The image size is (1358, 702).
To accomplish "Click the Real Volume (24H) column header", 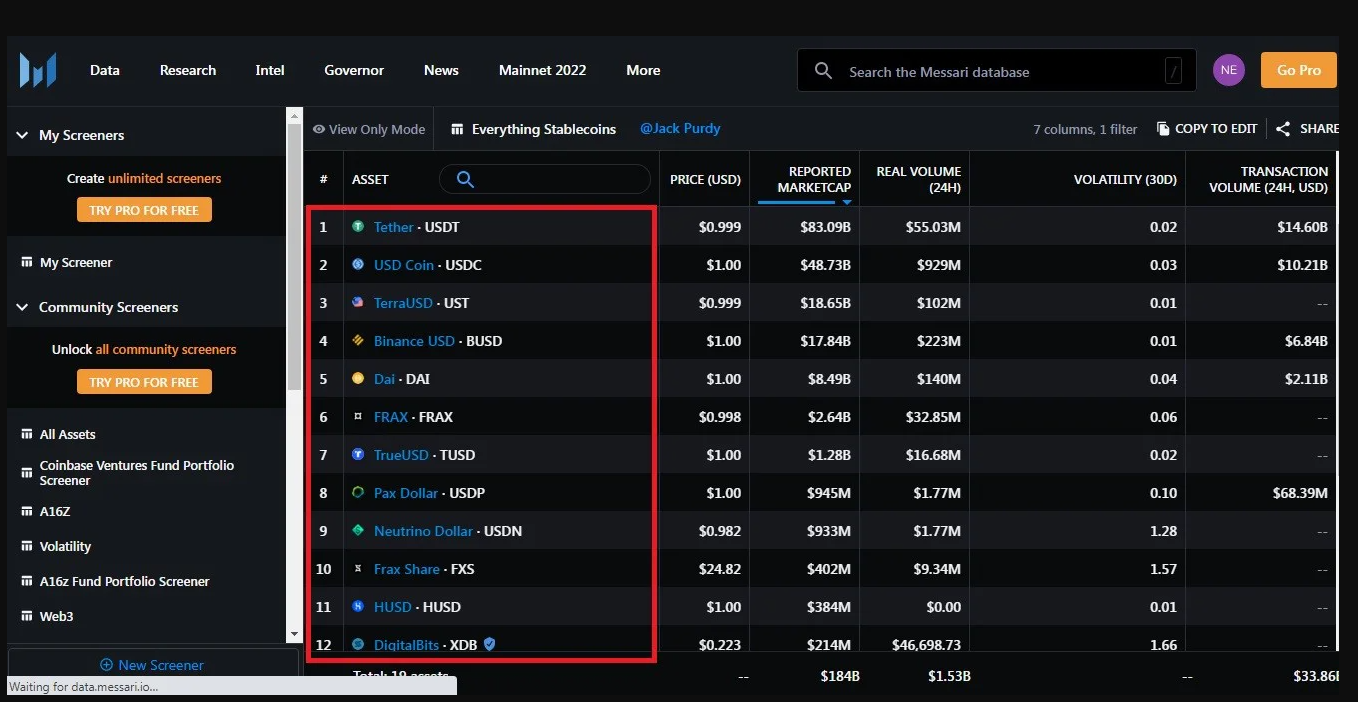I will click(x=919, y=179).
